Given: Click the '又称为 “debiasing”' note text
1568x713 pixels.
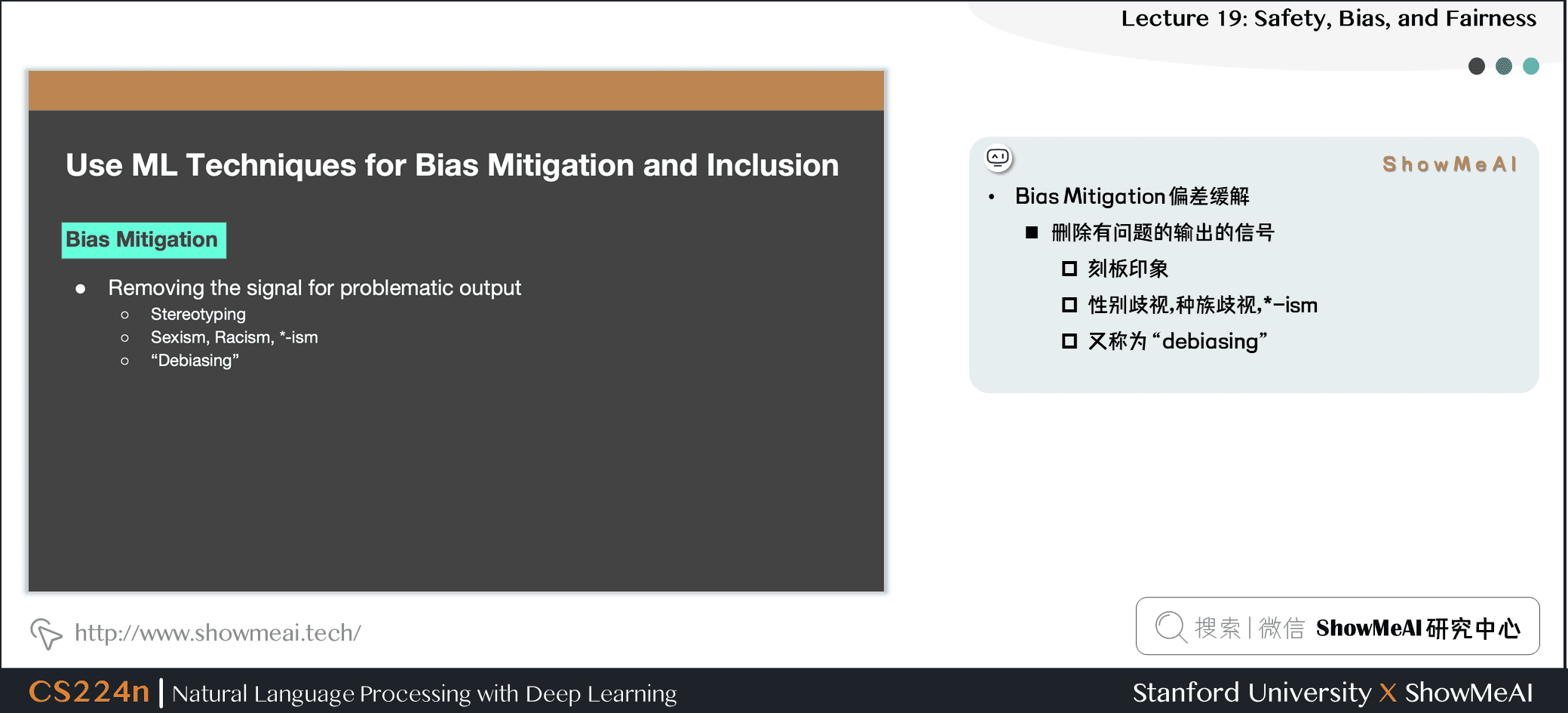Looking at the screenshot, I should (x=1177, y=341).
